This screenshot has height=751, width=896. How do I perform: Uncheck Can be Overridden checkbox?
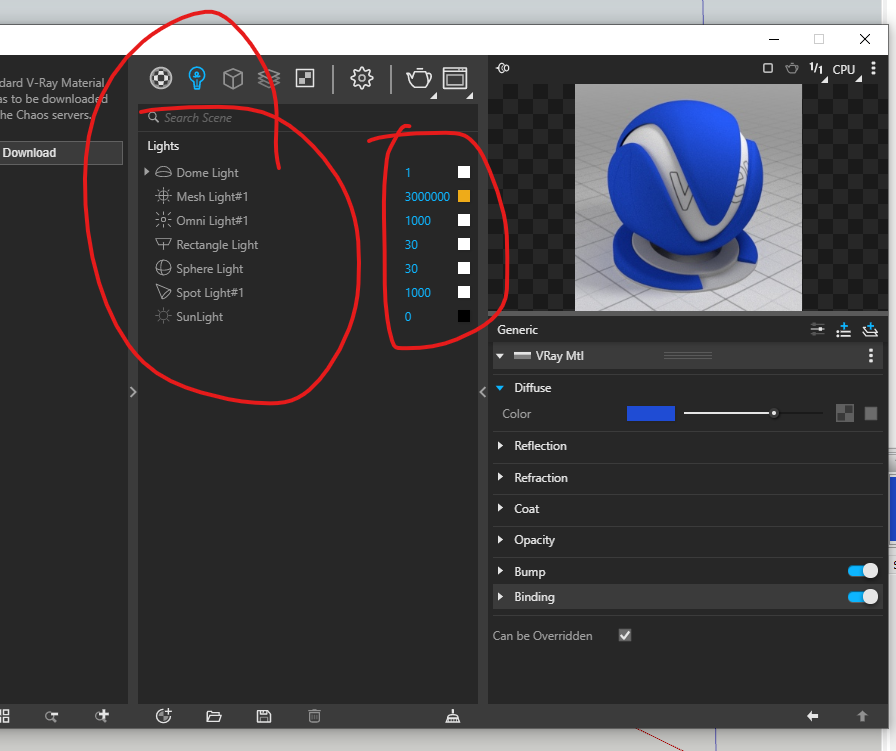pos(625,636)
